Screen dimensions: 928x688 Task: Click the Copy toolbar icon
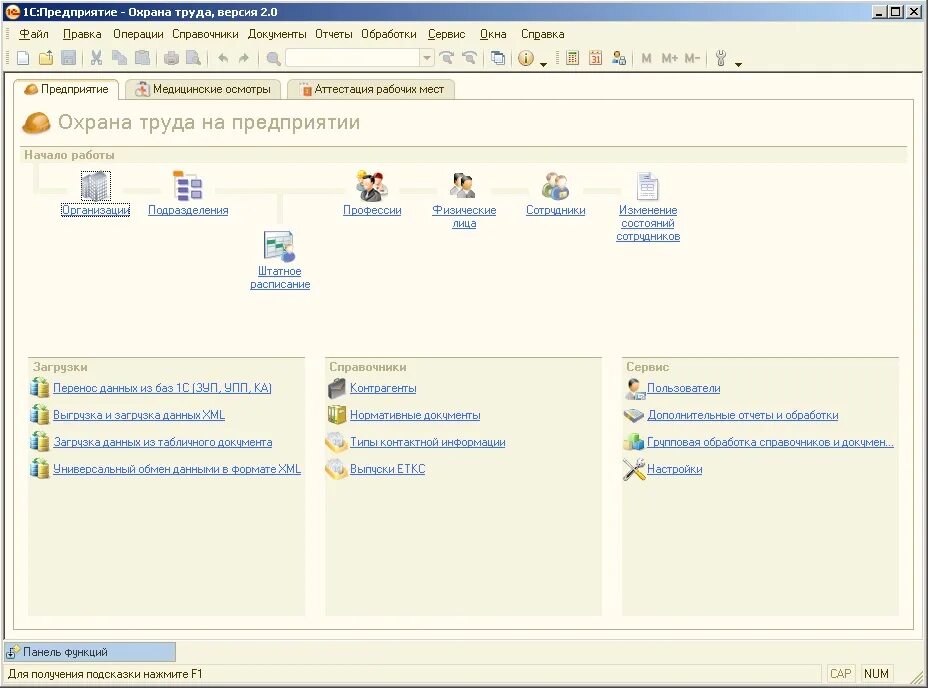pos(120,58)
